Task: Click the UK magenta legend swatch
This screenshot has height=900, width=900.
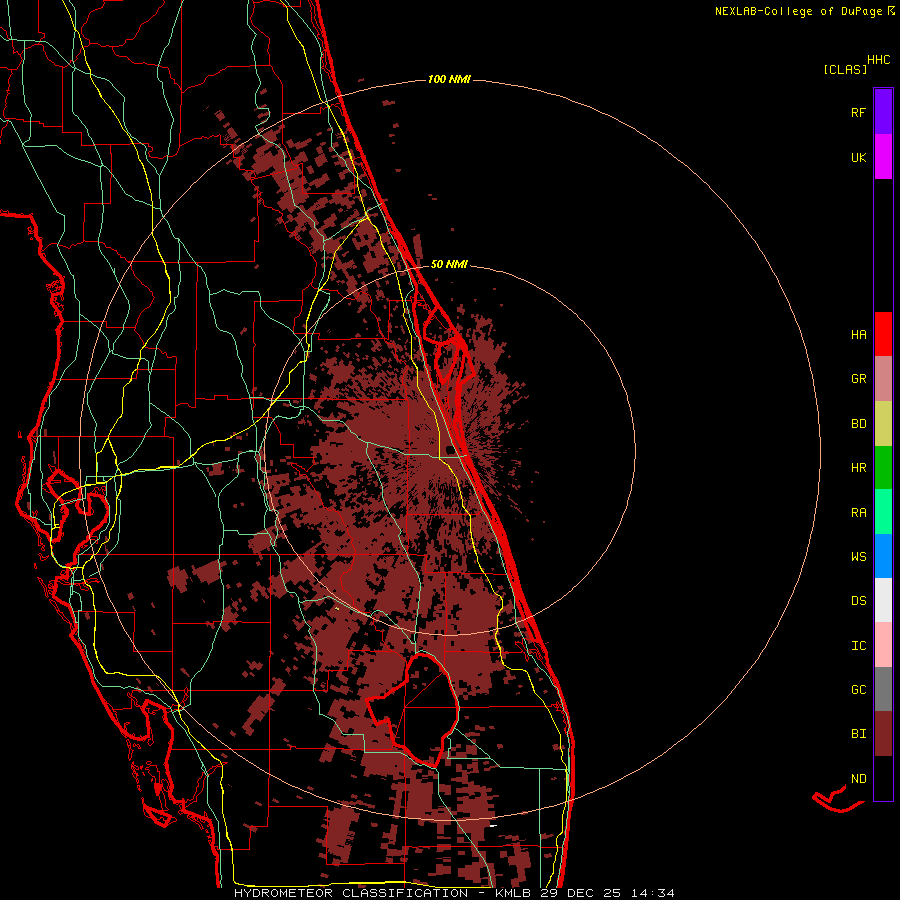Action: pyautogui.click(x=883, y=157)
